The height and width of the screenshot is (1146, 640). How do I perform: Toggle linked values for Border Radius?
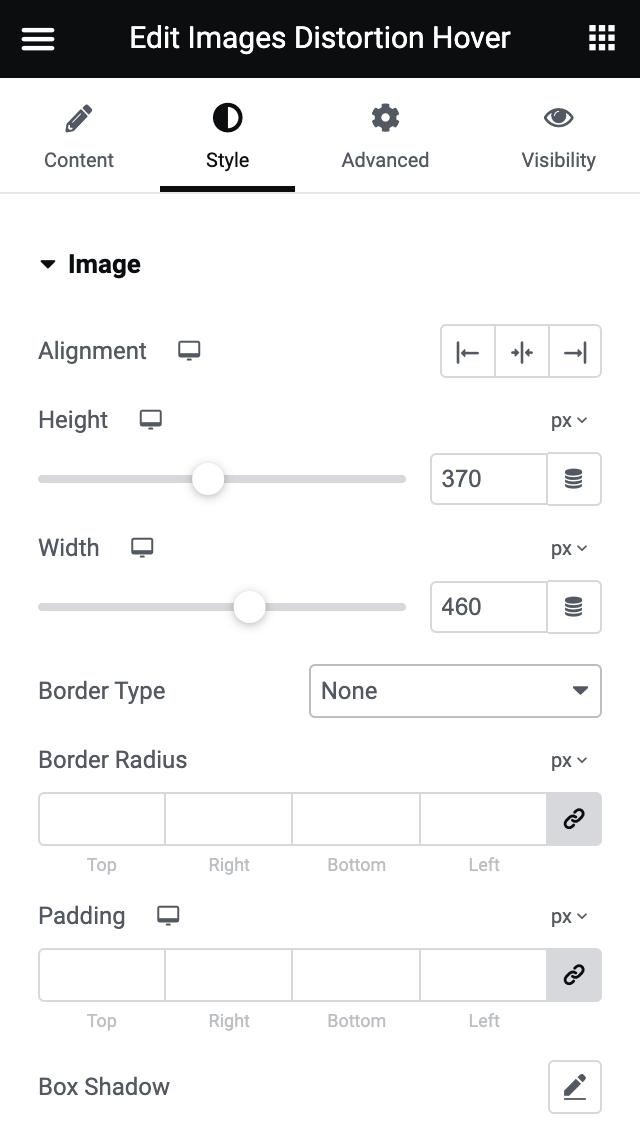pos(574,819)
